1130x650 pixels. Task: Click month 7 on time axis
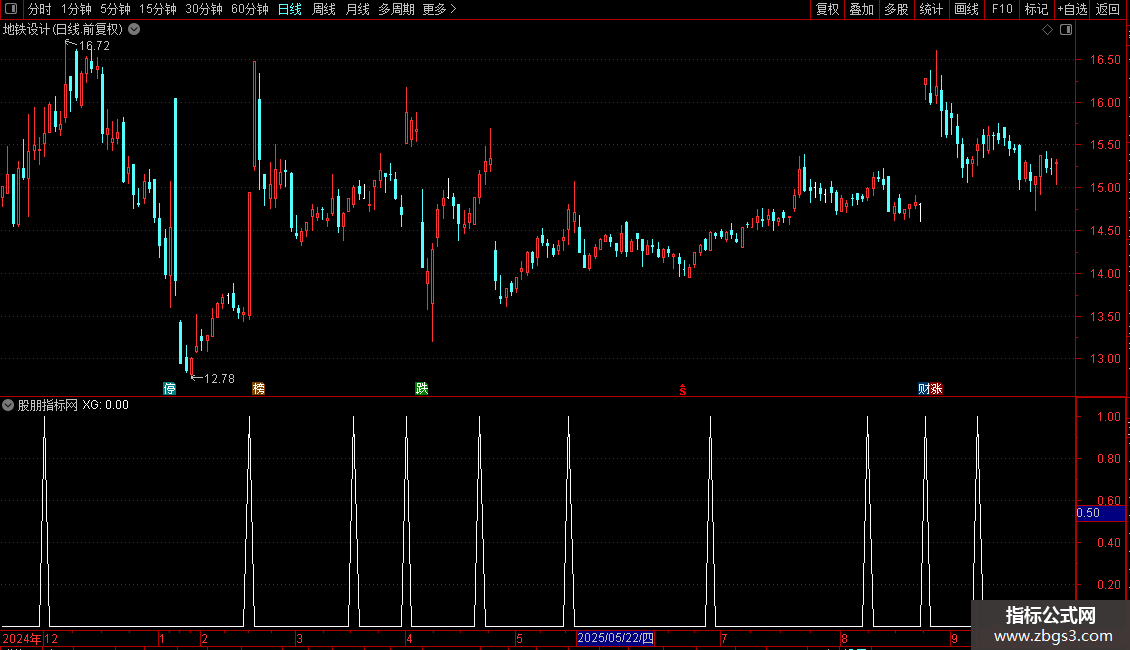[x=724, y=638]
